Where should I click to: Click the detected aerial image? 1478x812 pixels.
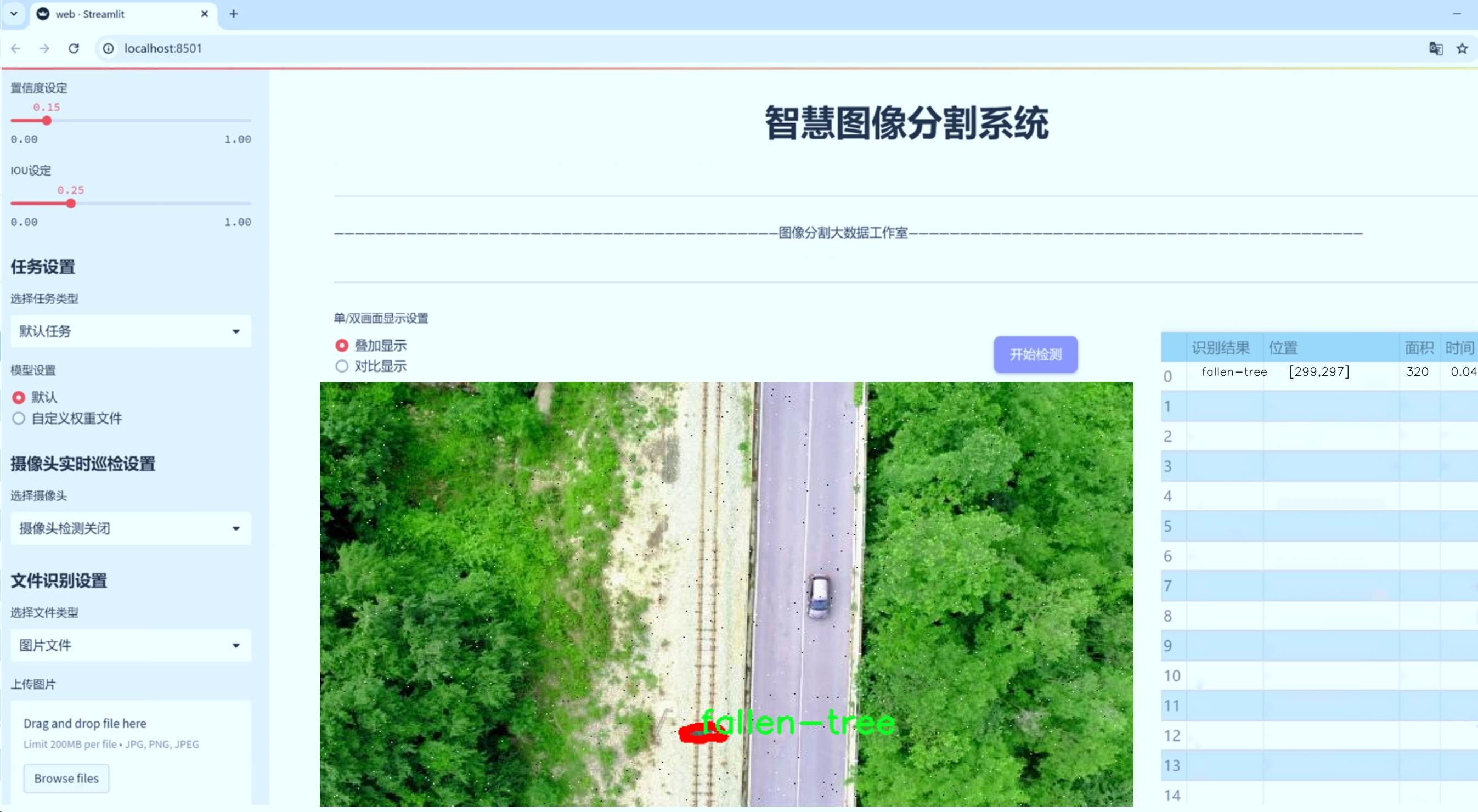pos(726,594)
